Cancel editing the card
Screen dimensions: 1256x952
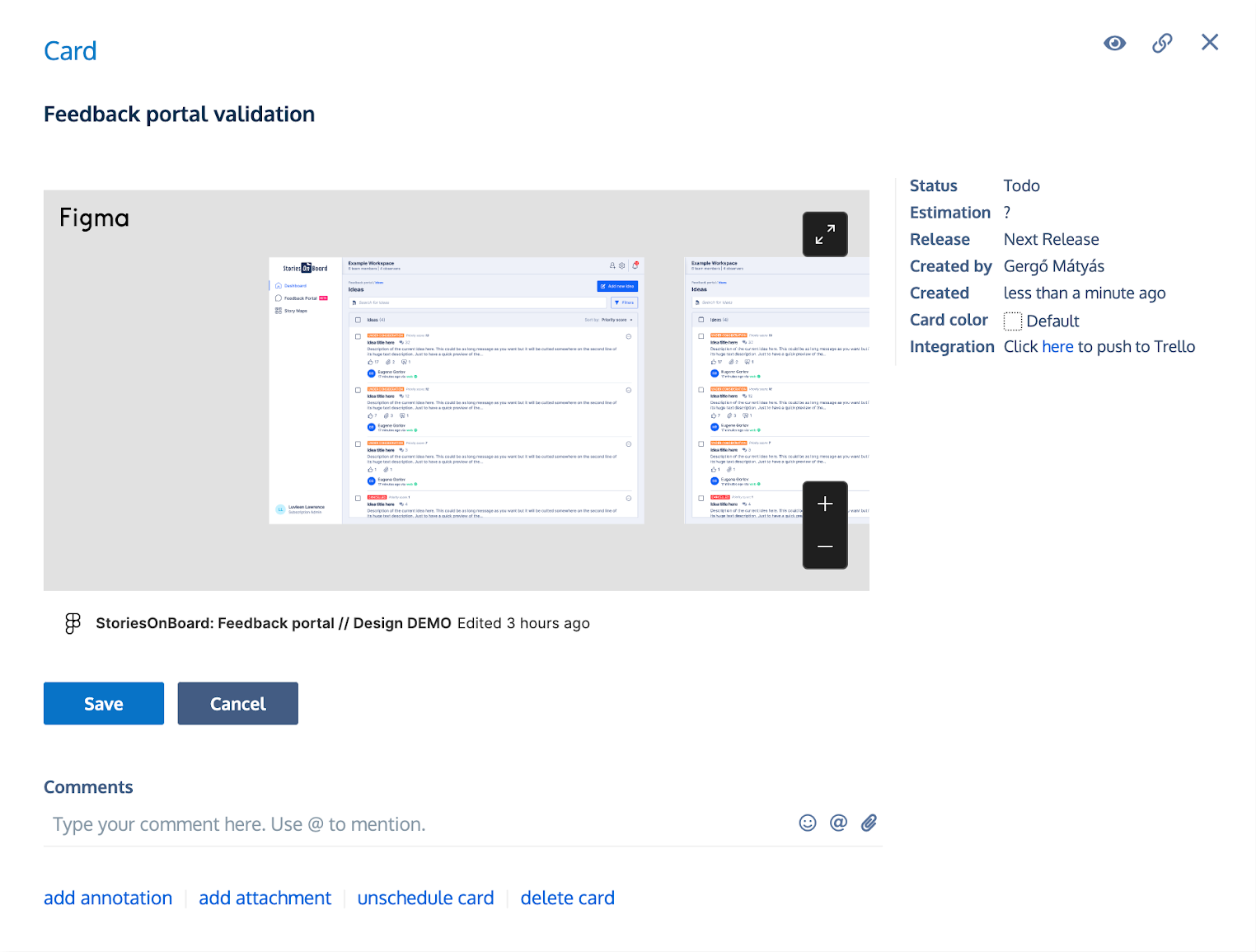pyautogui.click(x=238, y=703)
